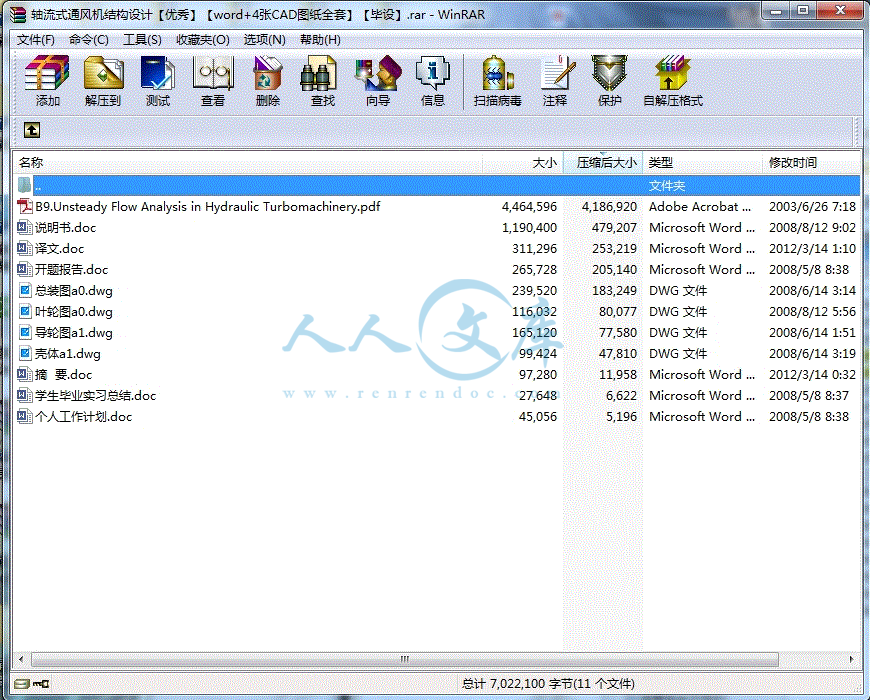Select the file 壳体a1.dwg
This screenshot has width=870, height=700.
[x=68, y=353]
